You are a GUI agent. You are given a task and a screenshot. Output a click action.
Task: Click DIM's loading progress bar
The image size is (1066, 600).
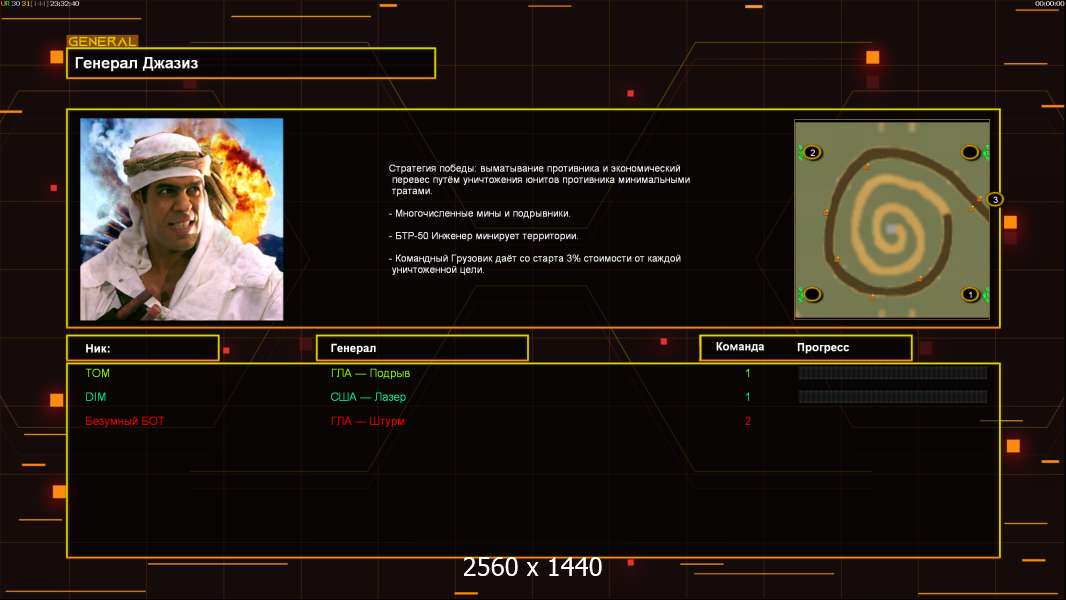pos(893,397)
